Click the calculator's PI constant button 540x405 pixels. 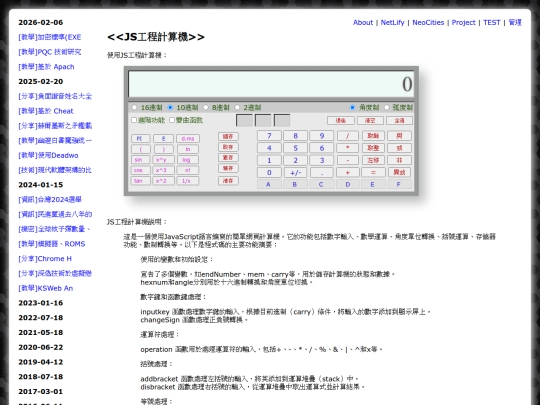point(141,138)
